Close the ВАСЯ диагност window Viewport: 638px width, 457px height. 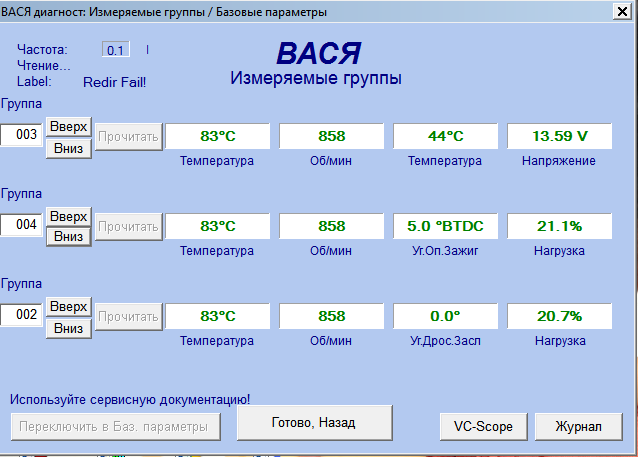point(622,11)
